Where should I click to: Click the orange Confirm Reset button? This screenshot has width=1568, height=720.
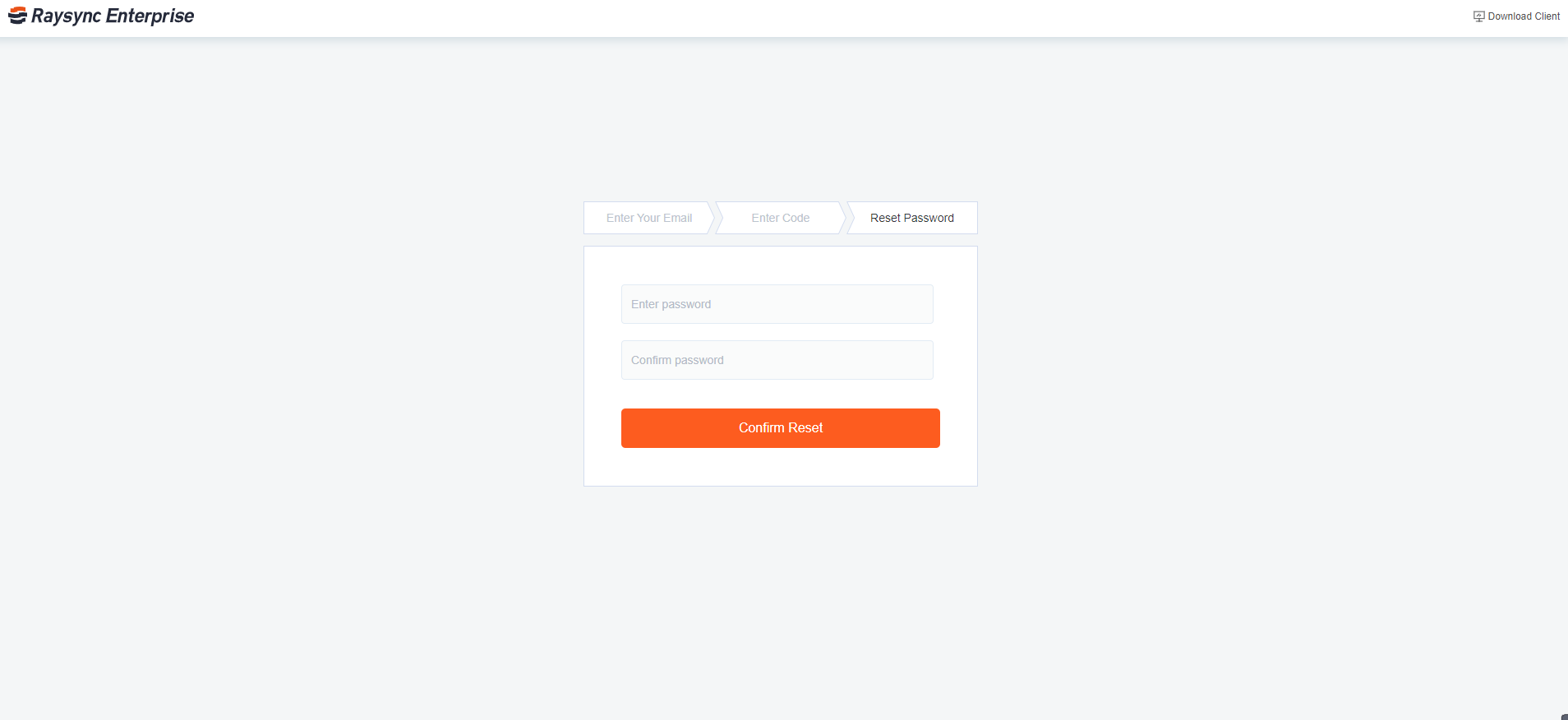[x=781, y=428]
